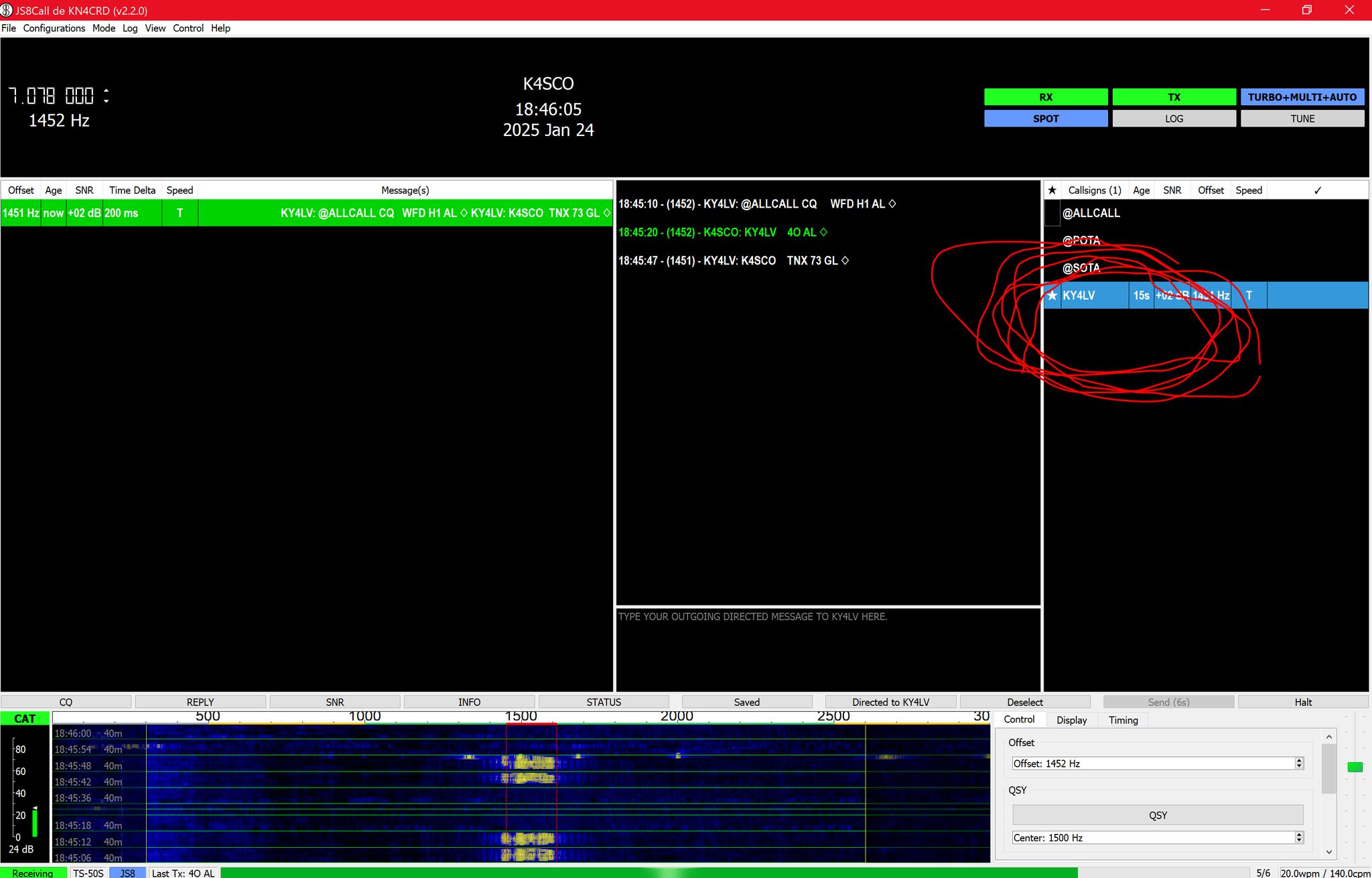This screenshot has width=1372, height=878.
Task: Click the checkmark column header
Action: pos(1317,190)
